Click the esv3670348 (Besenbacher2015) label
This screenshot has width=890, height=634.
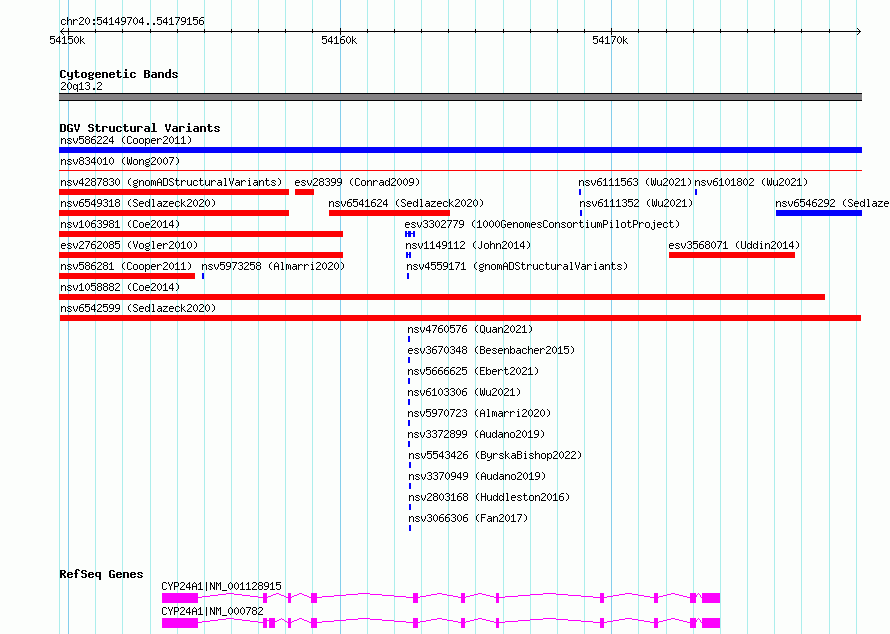point(491,350)
